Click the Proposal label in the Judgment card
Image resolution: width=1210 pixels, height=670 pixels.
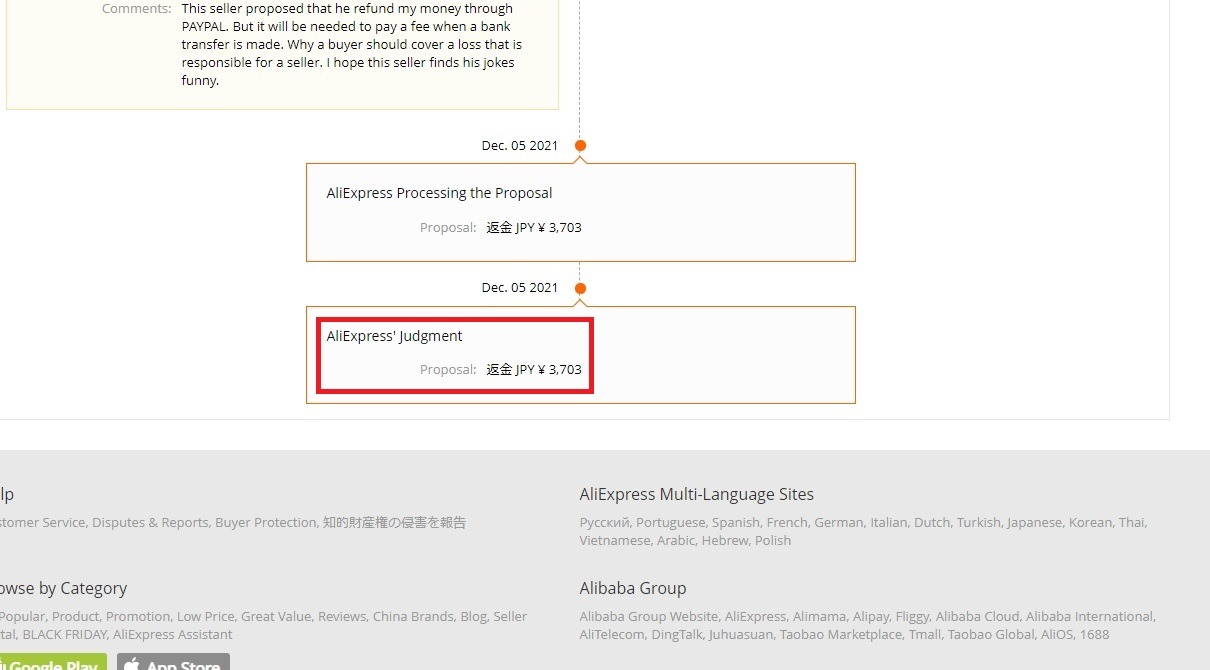(448, 370)
